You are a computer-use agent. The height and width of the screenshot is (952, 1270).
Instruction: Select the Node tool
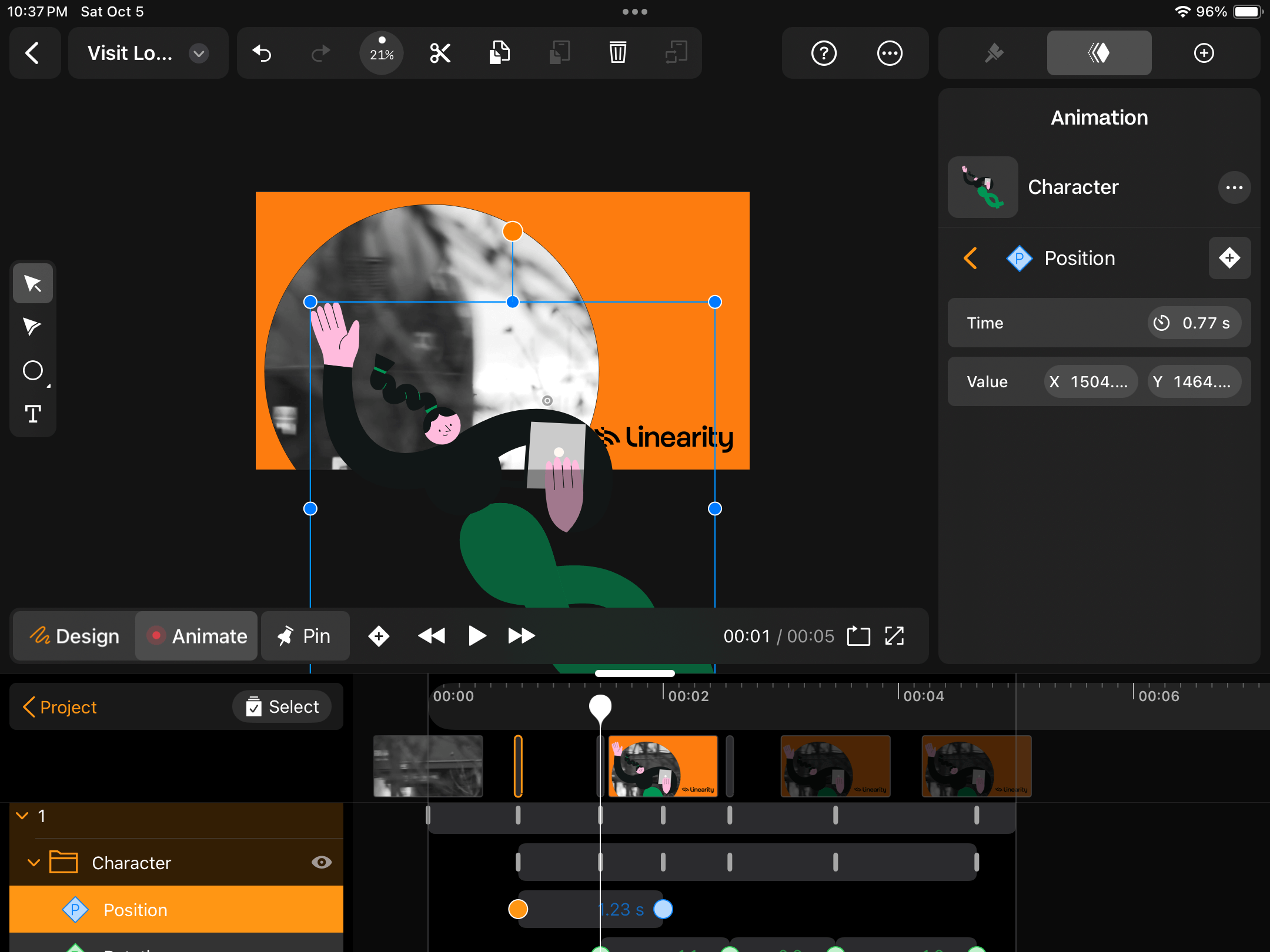(33, 327)
